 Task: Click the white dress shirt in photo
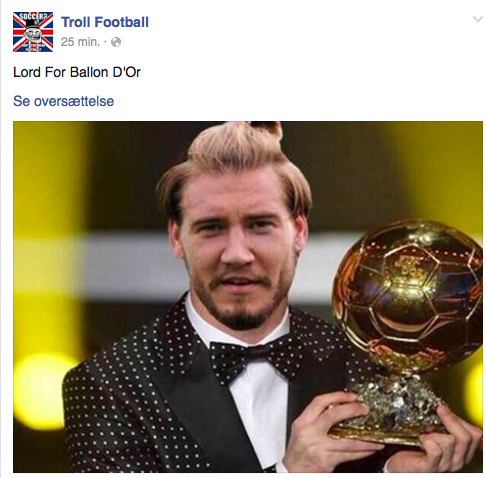point(261,410)
